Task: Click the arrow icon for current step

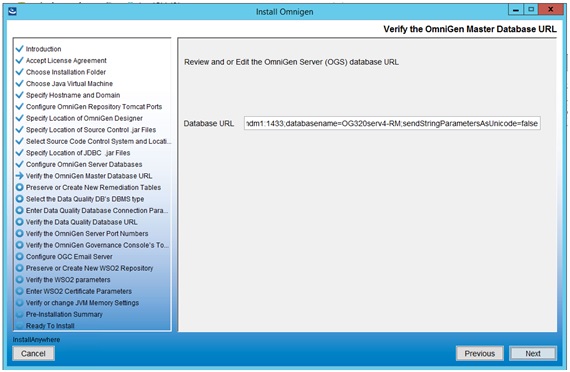Action: point(20,176)
